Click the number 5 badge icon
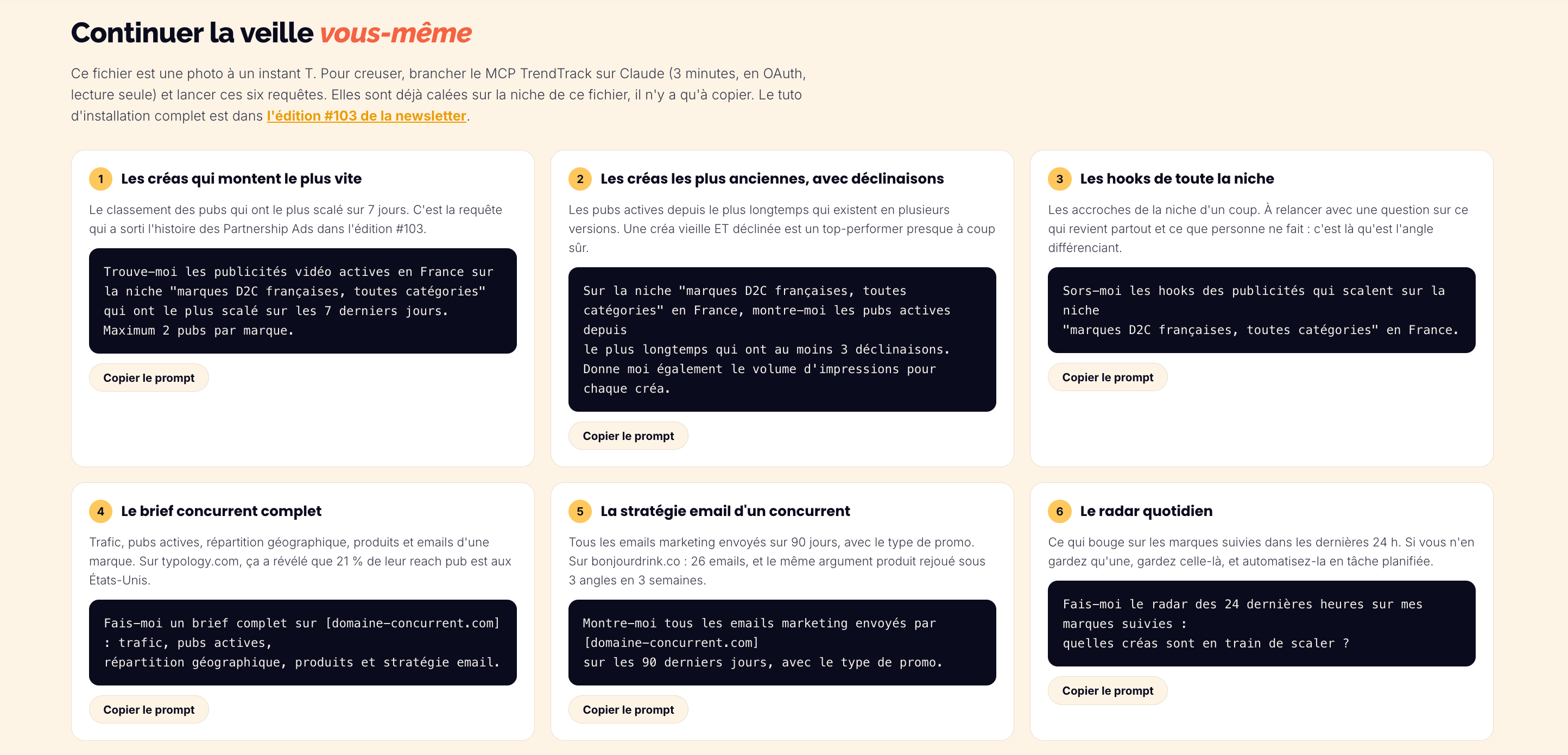 point(580,512)
